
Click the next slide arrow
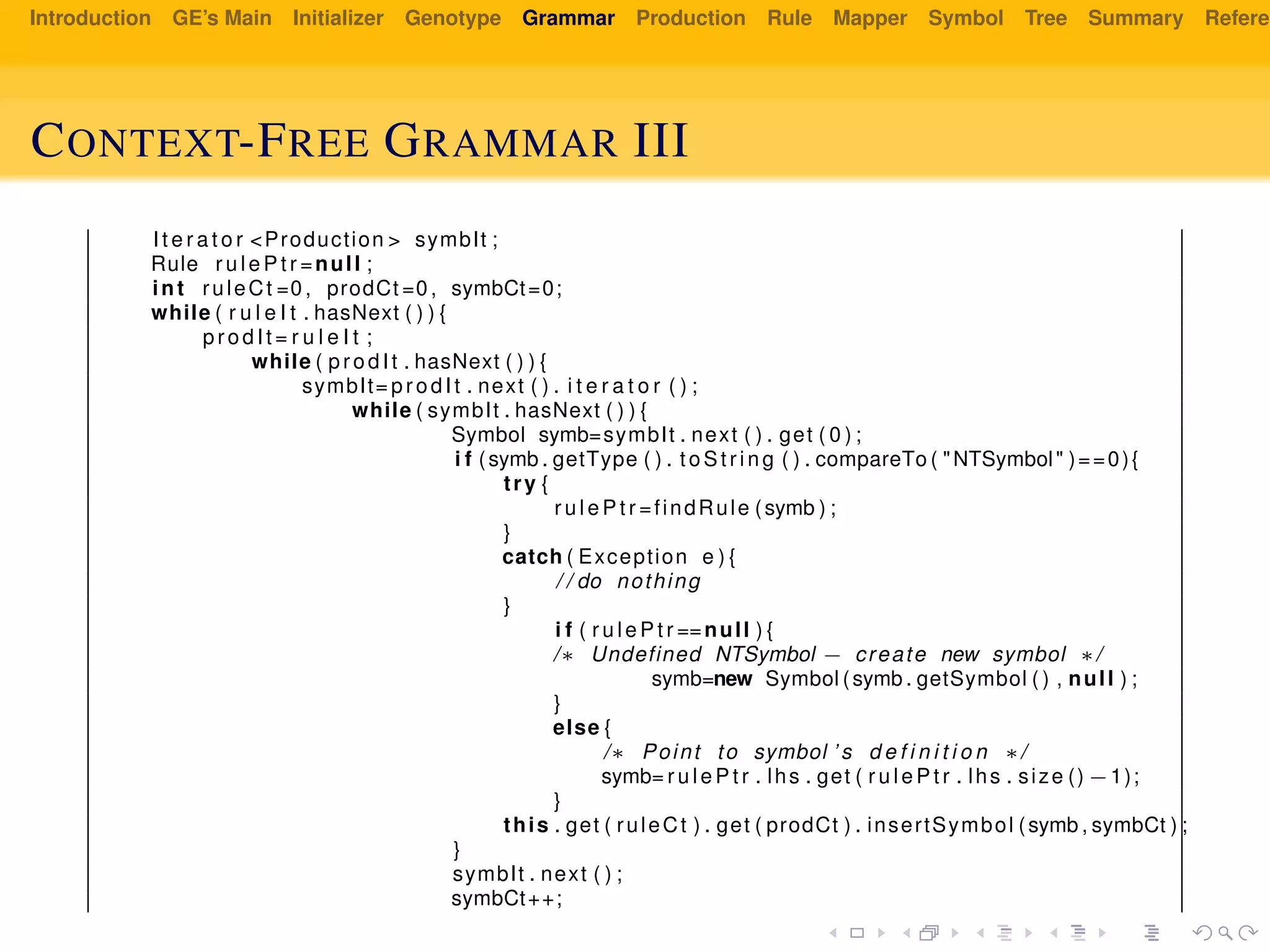click(881, 933)
